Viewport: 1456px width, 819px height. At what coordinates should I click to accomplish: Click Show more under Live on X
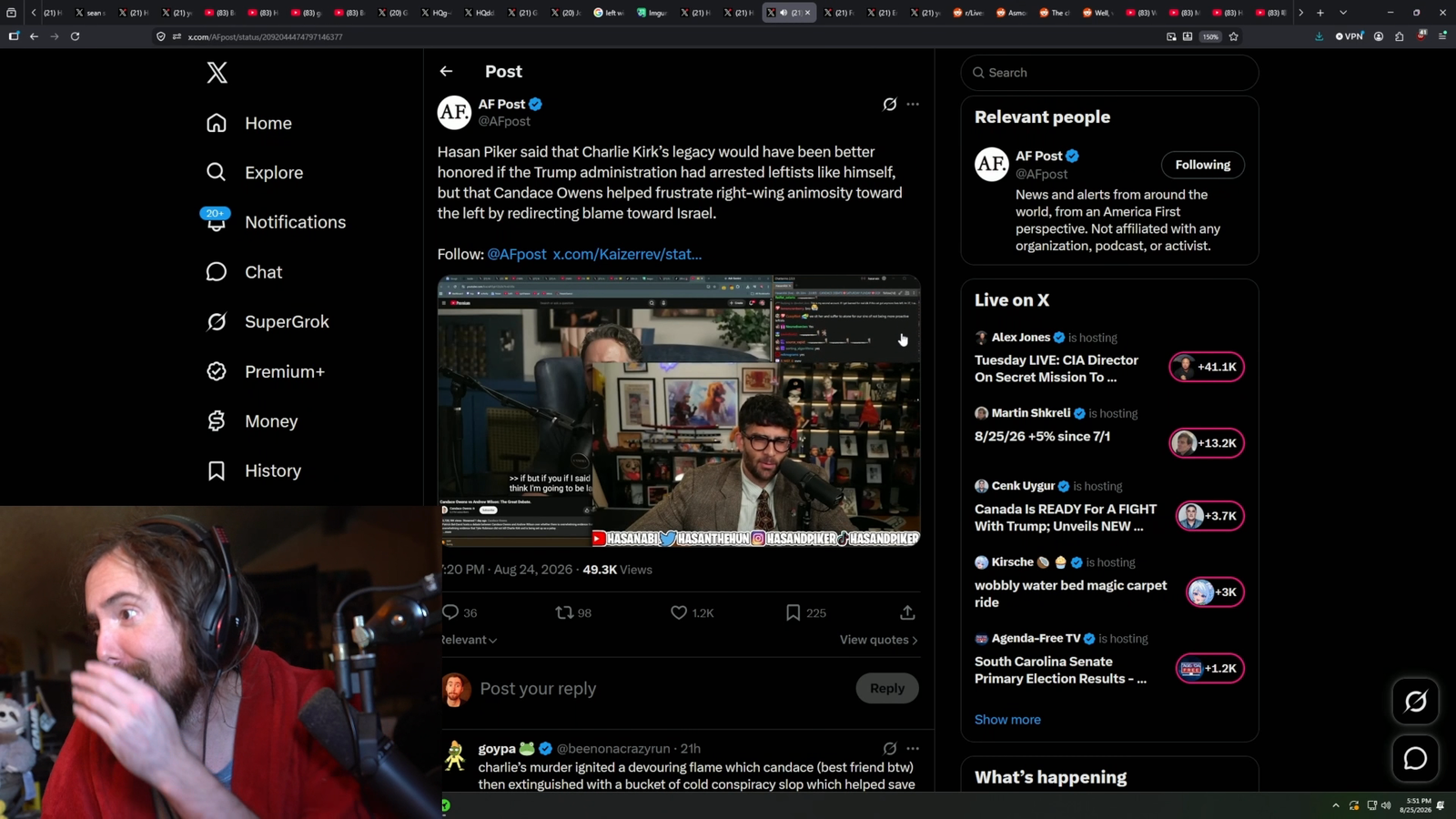coord(1007,720)
